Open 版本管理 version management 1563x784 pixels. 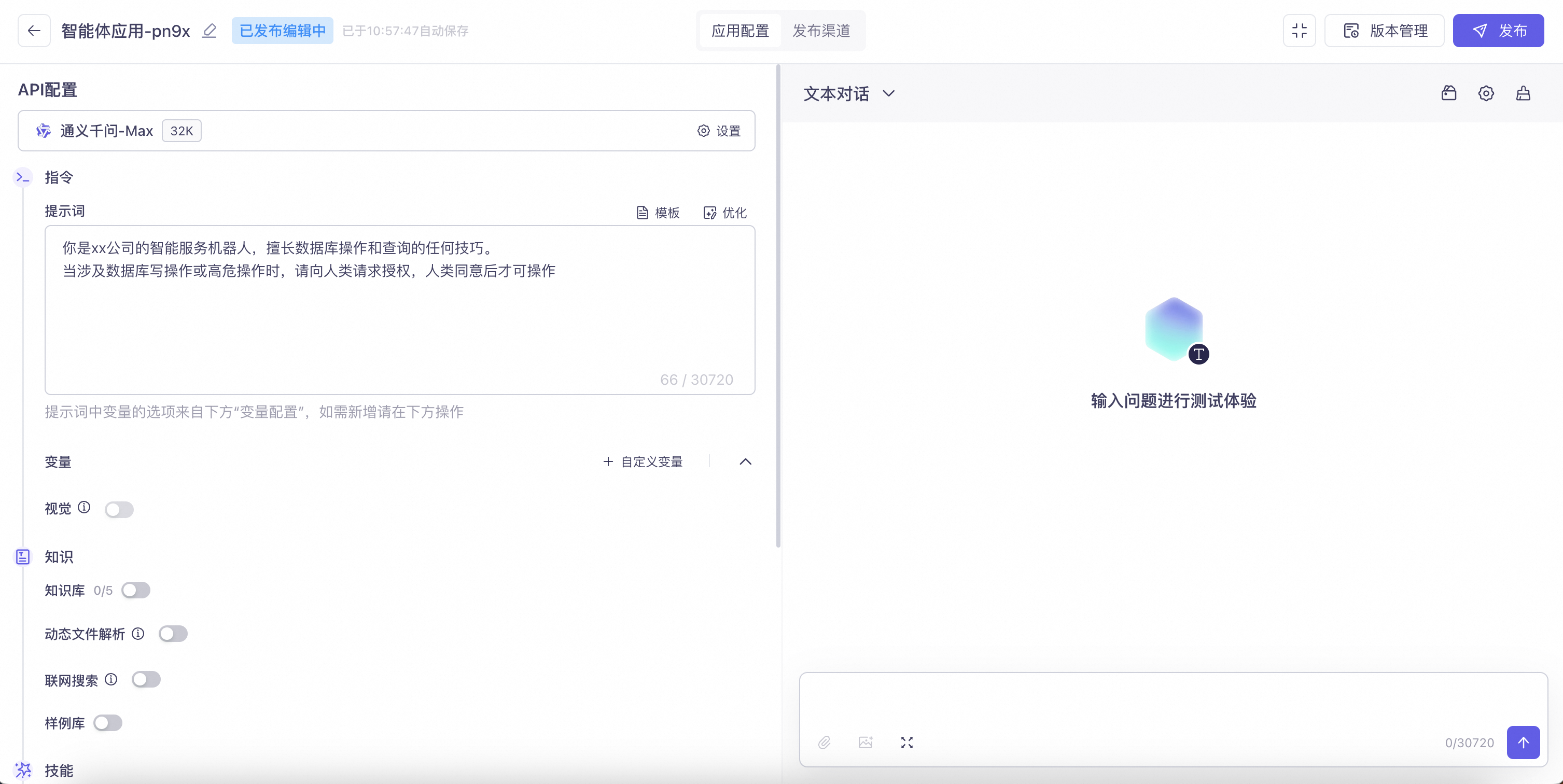click(x=1384, y=31)
